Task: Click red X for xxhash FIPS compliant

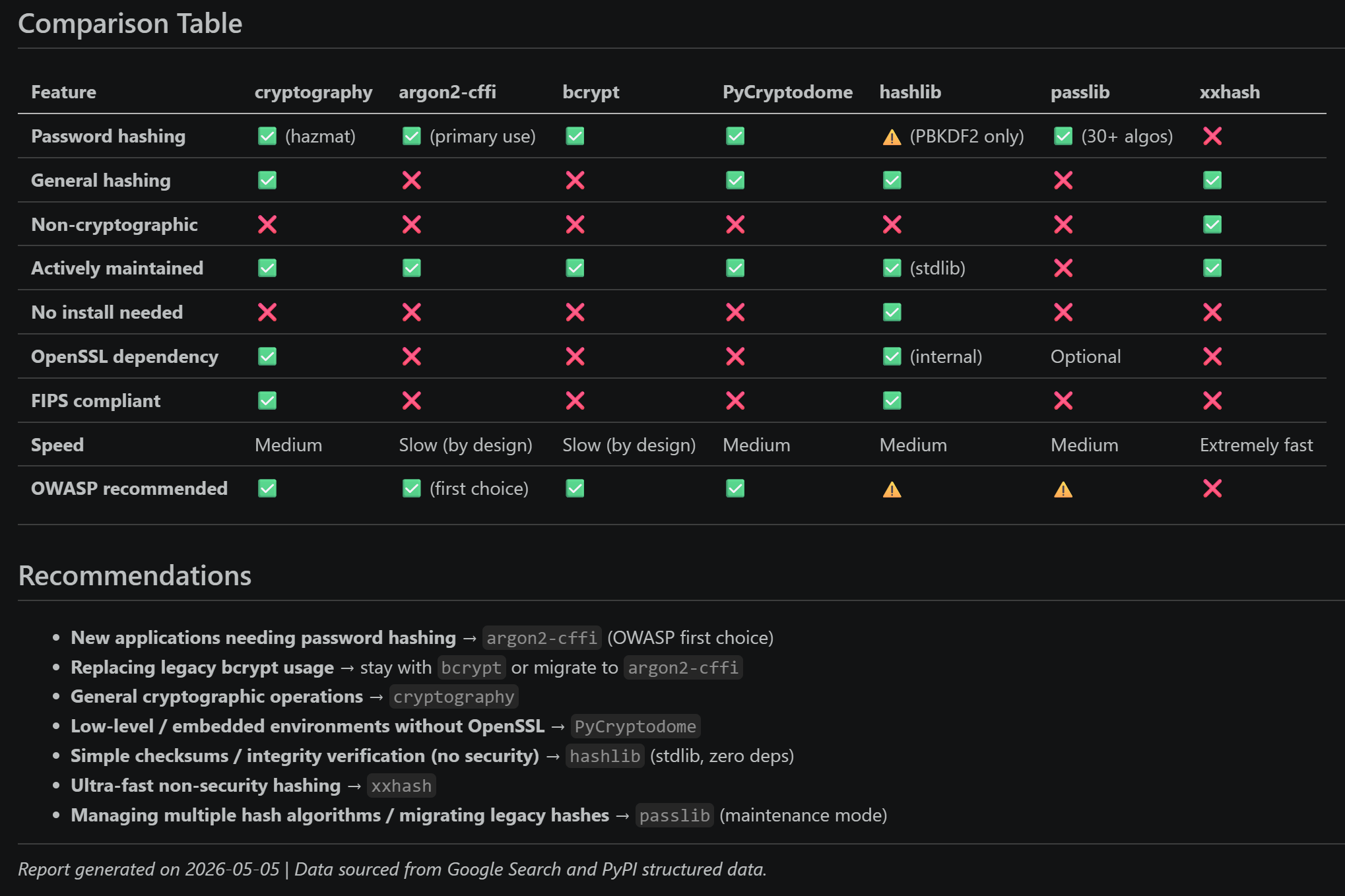Action: pos(1212,400)
